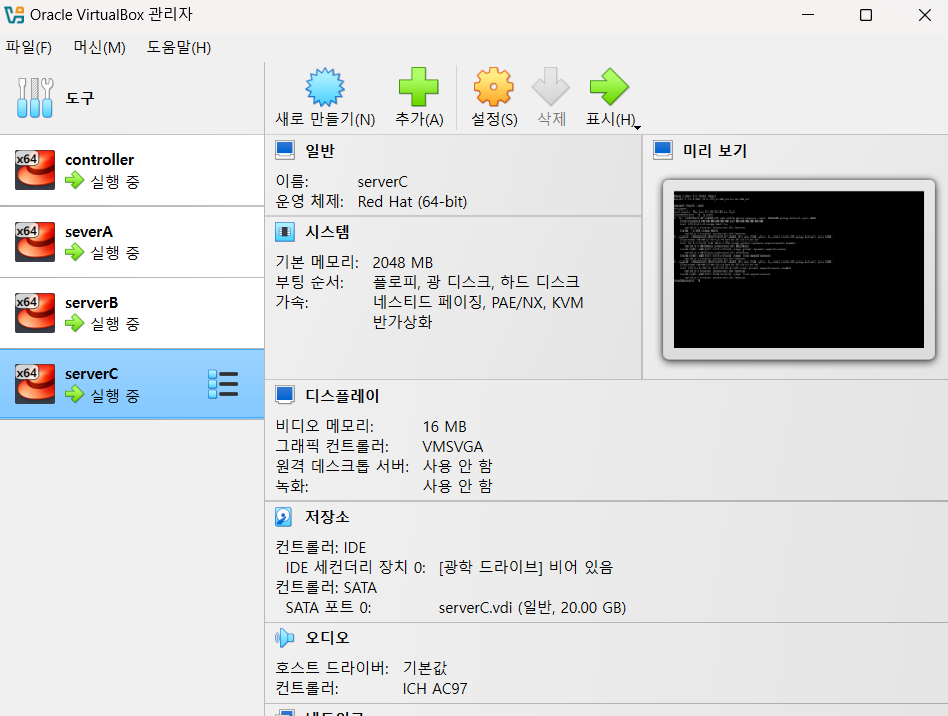The width and height of the screenshot is (948, 716).
Task: Open the Help (도움말) menu
Action: pos(179,47)
